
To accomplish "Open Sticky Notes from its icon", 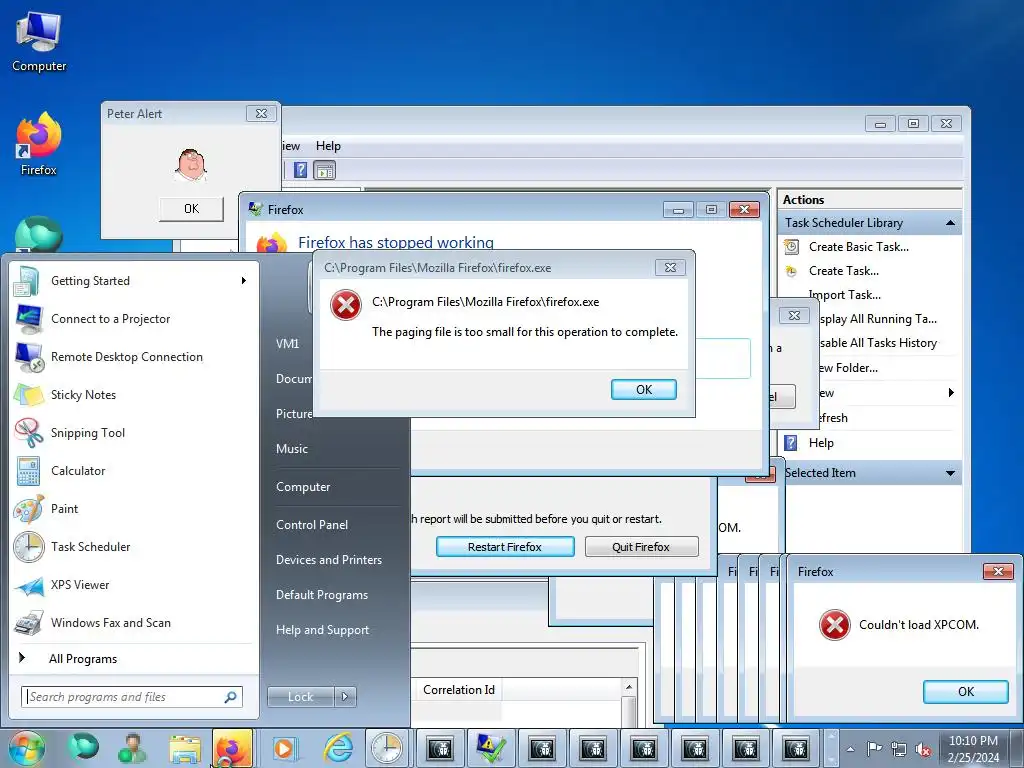I will click(28, 394).
